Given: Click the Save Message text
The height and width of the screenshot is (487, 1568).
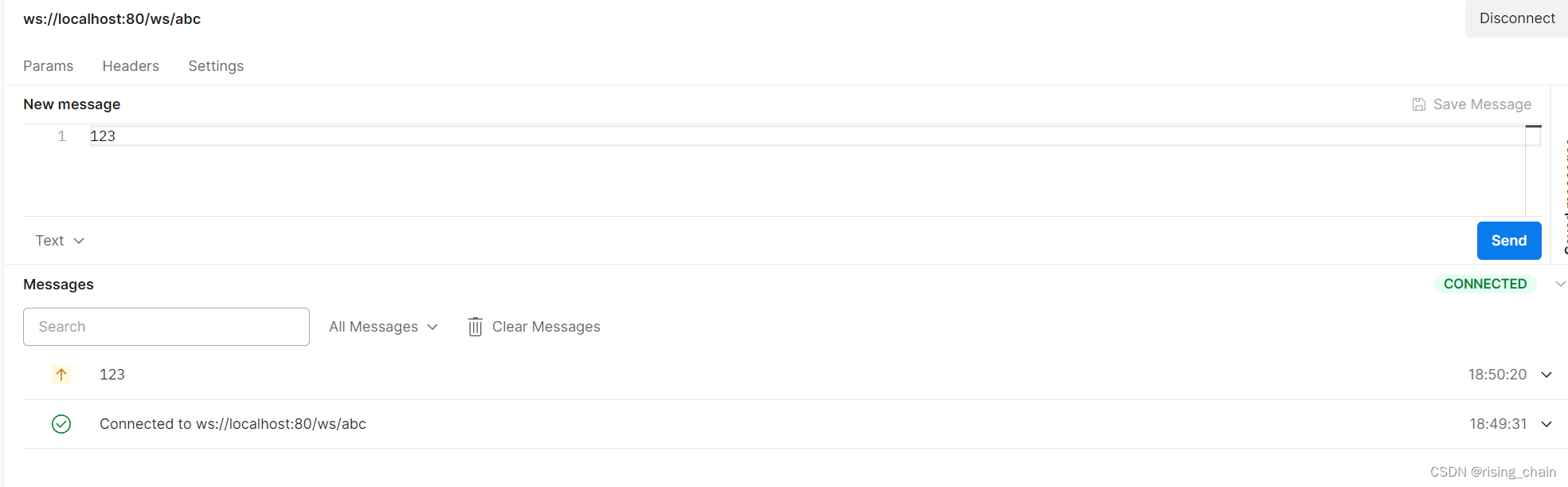Looking at the screenshot, I should (1482, 104).
